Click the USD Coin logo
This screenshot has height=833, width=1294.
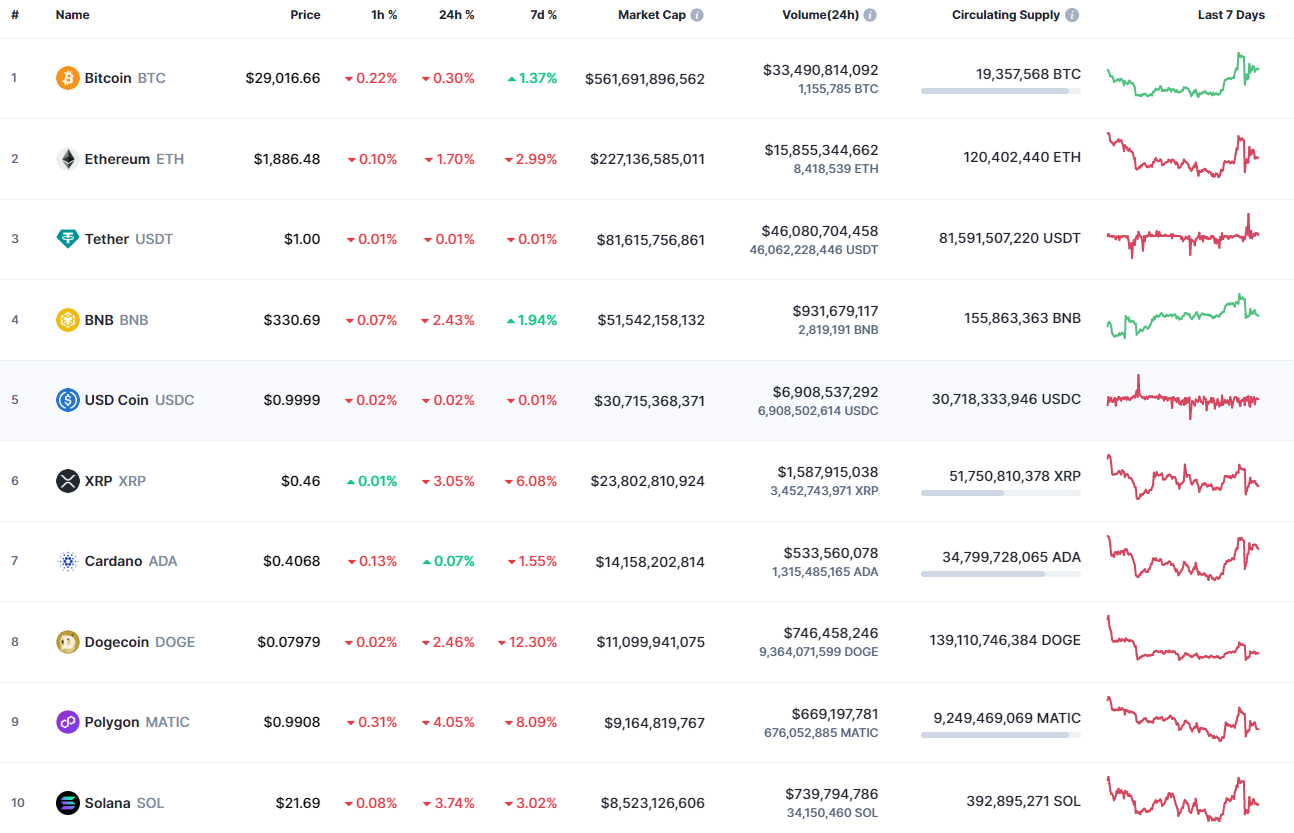(x=66, y=400)
